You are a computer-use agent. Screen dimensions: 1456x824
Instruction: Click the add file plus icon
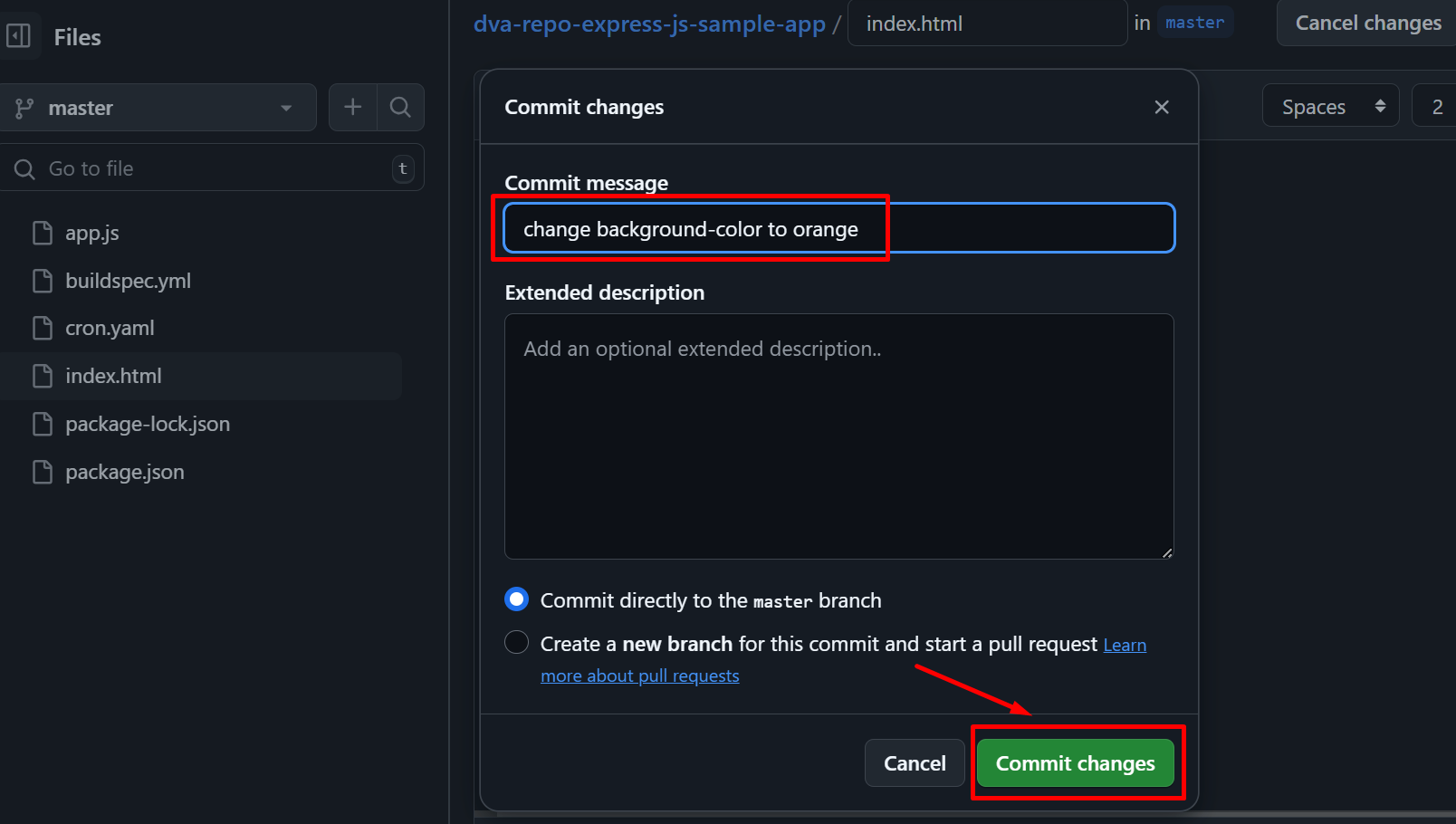(353, 107)
